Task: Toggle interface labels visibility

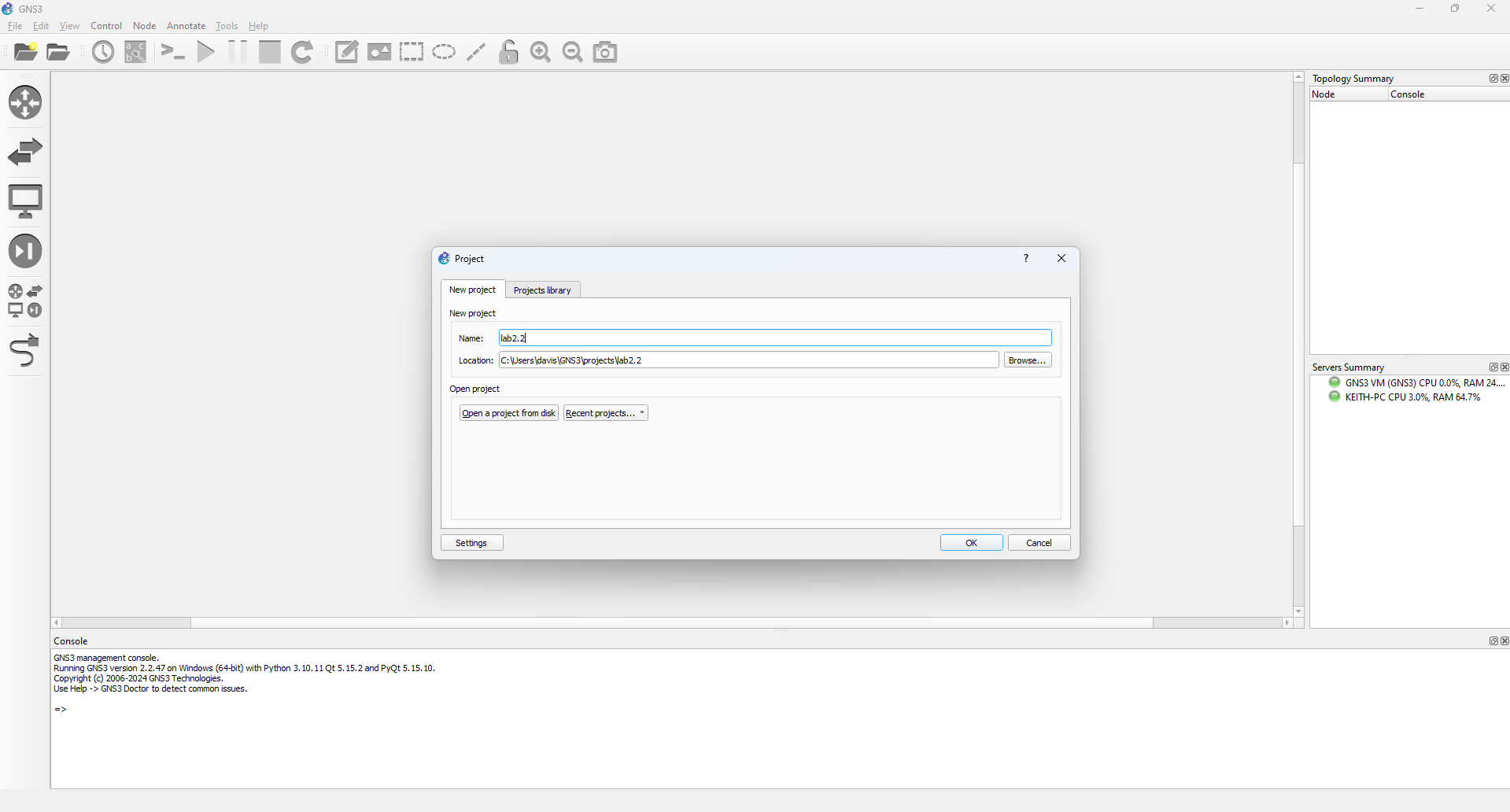Action: [135, 52]
